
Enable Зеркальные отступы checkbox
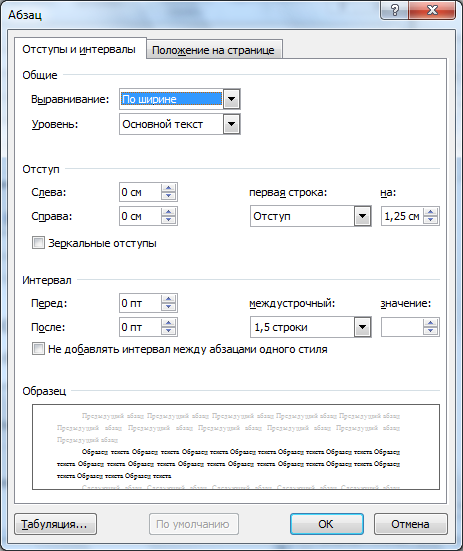(38, 243)
